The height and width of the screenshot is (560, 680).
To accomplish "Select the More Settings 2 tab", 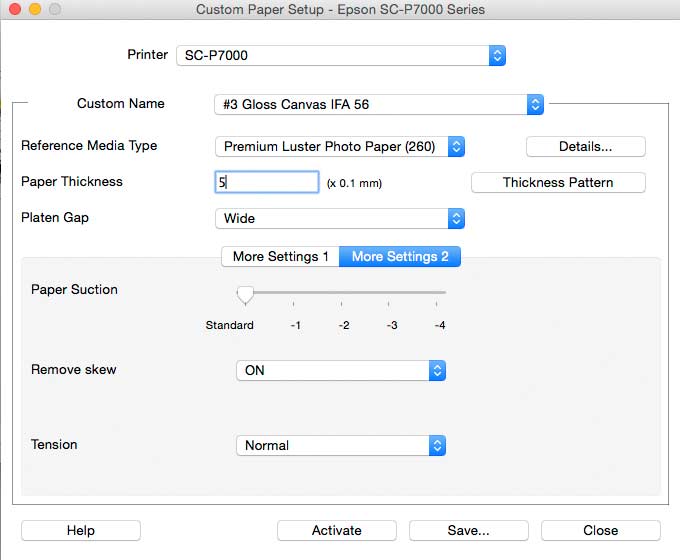I will click(400, 256).
